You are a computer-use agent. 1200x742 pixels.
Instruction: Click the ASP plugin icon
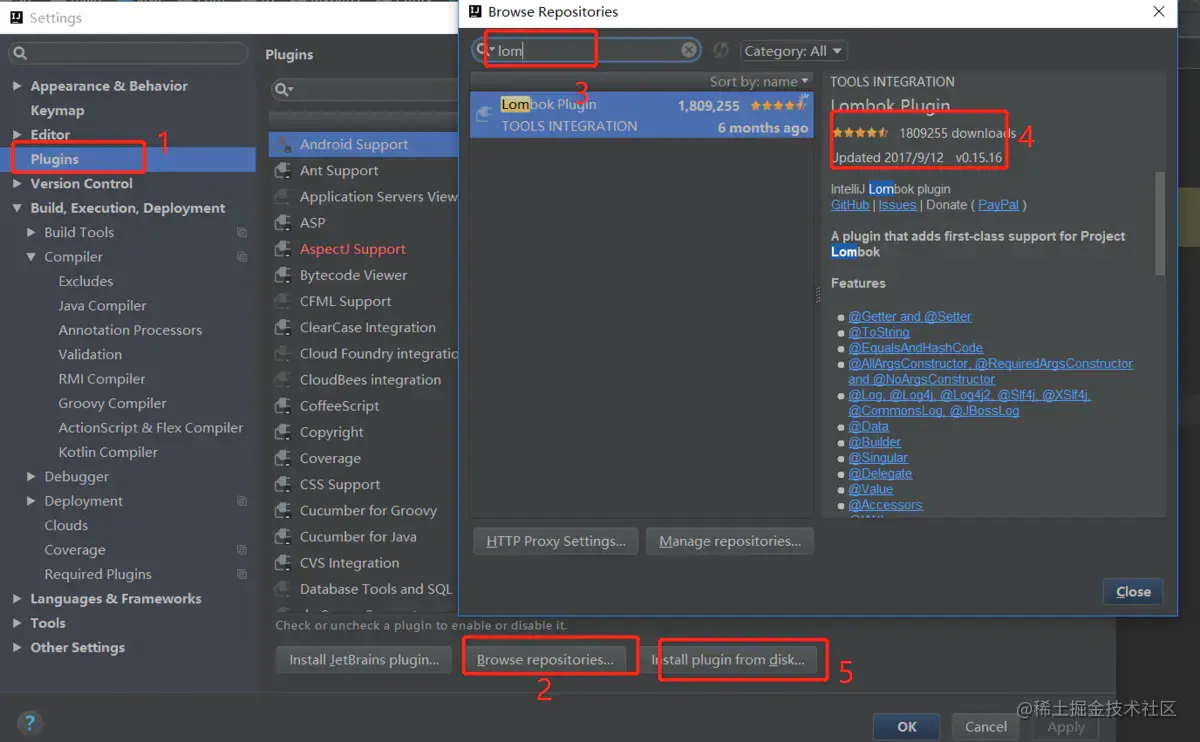click(283, 223)
